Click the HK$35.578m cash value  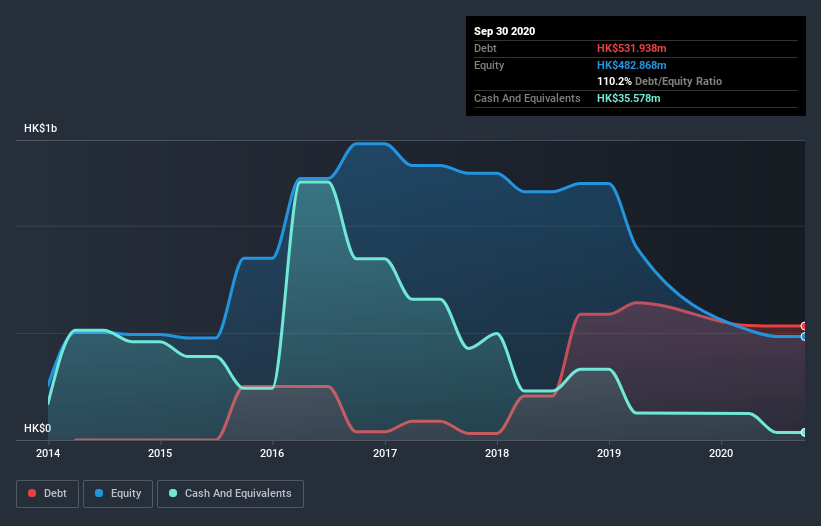pyautogui.click(x=628, y=98)
